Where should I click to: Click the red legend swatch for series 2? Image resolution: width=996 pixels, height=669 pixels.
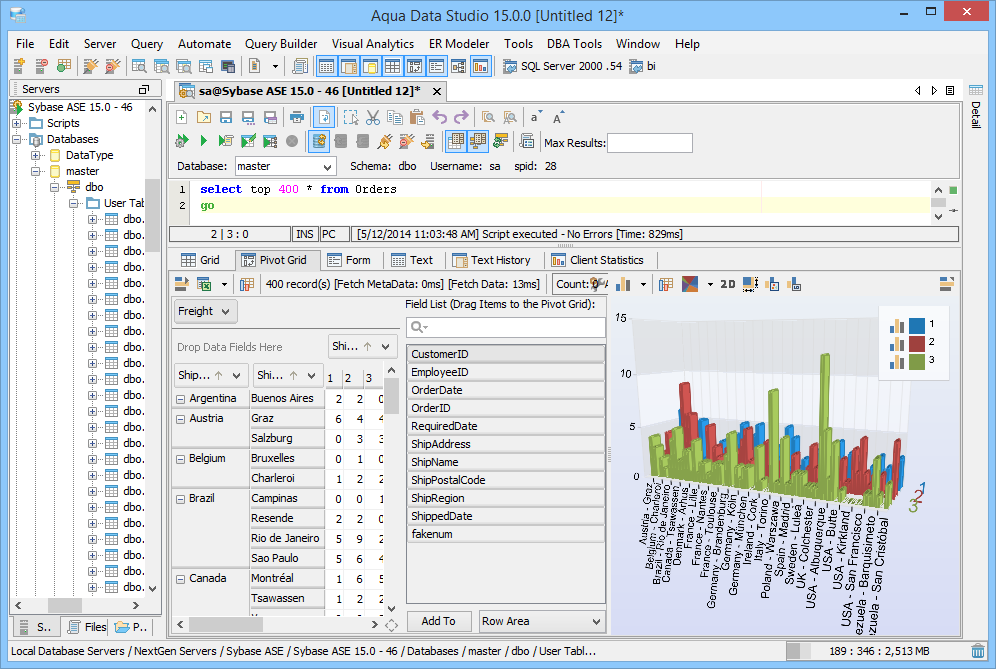coord(917,343)
